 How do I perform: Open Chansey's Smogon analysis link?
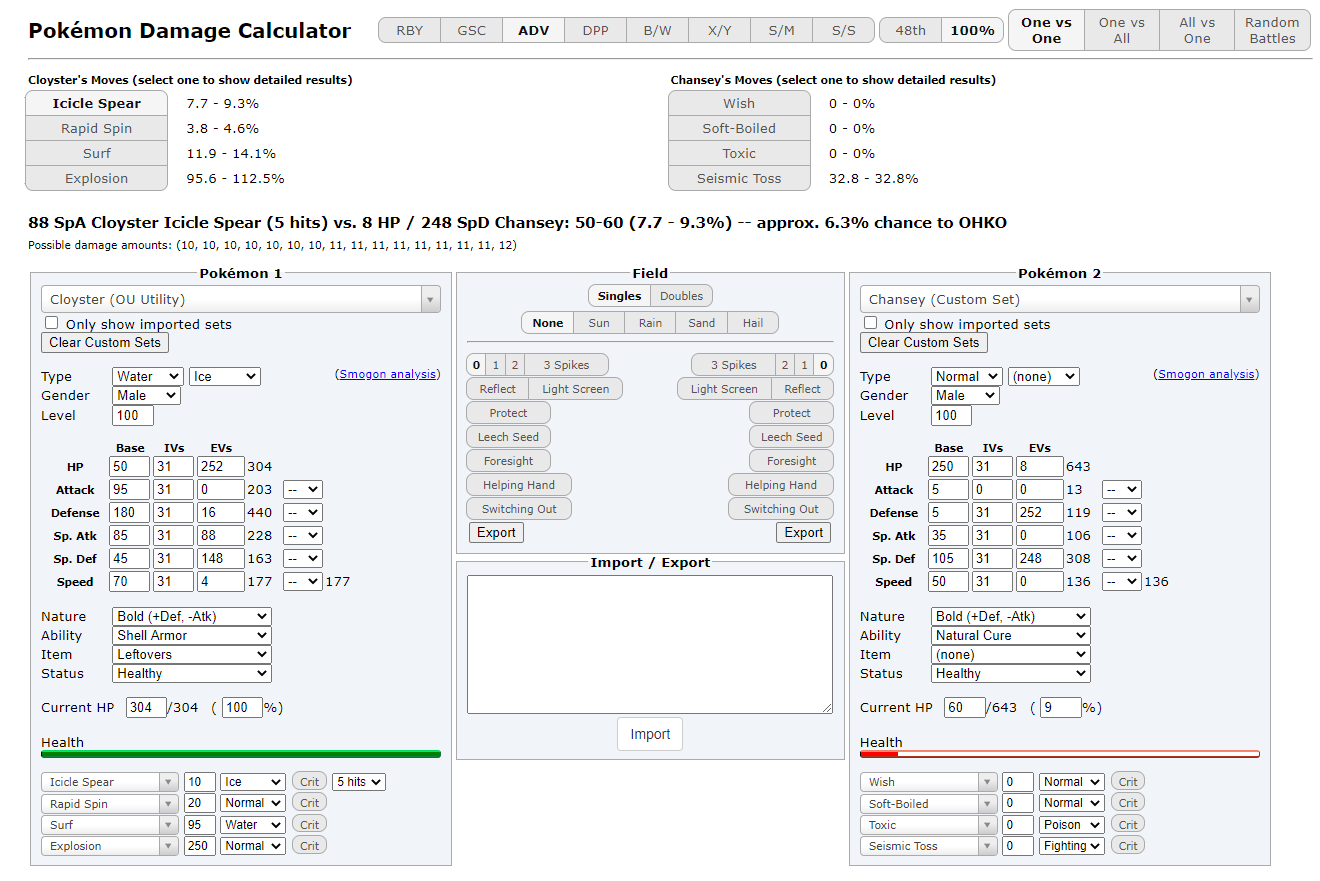coord(1207,374)
